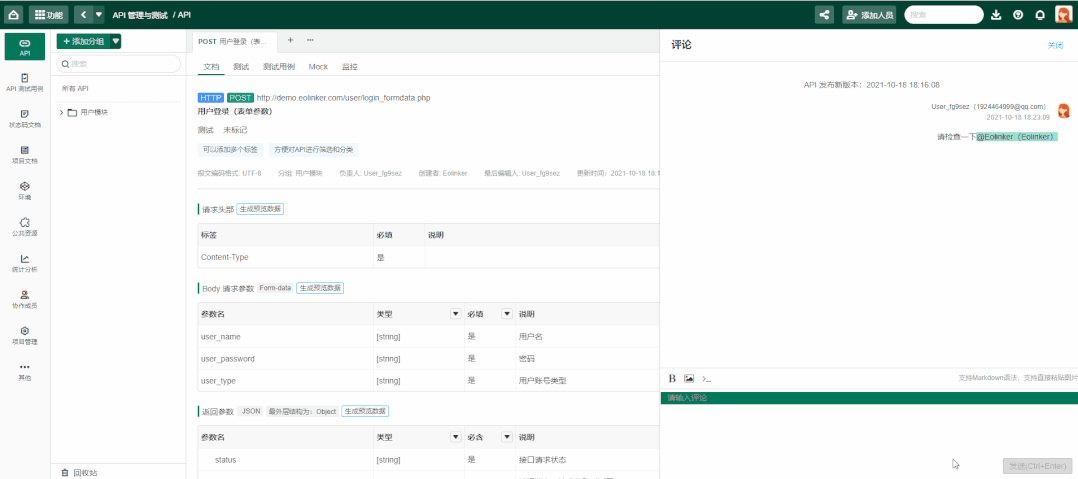Click the share icon in the header

point(824,14)
